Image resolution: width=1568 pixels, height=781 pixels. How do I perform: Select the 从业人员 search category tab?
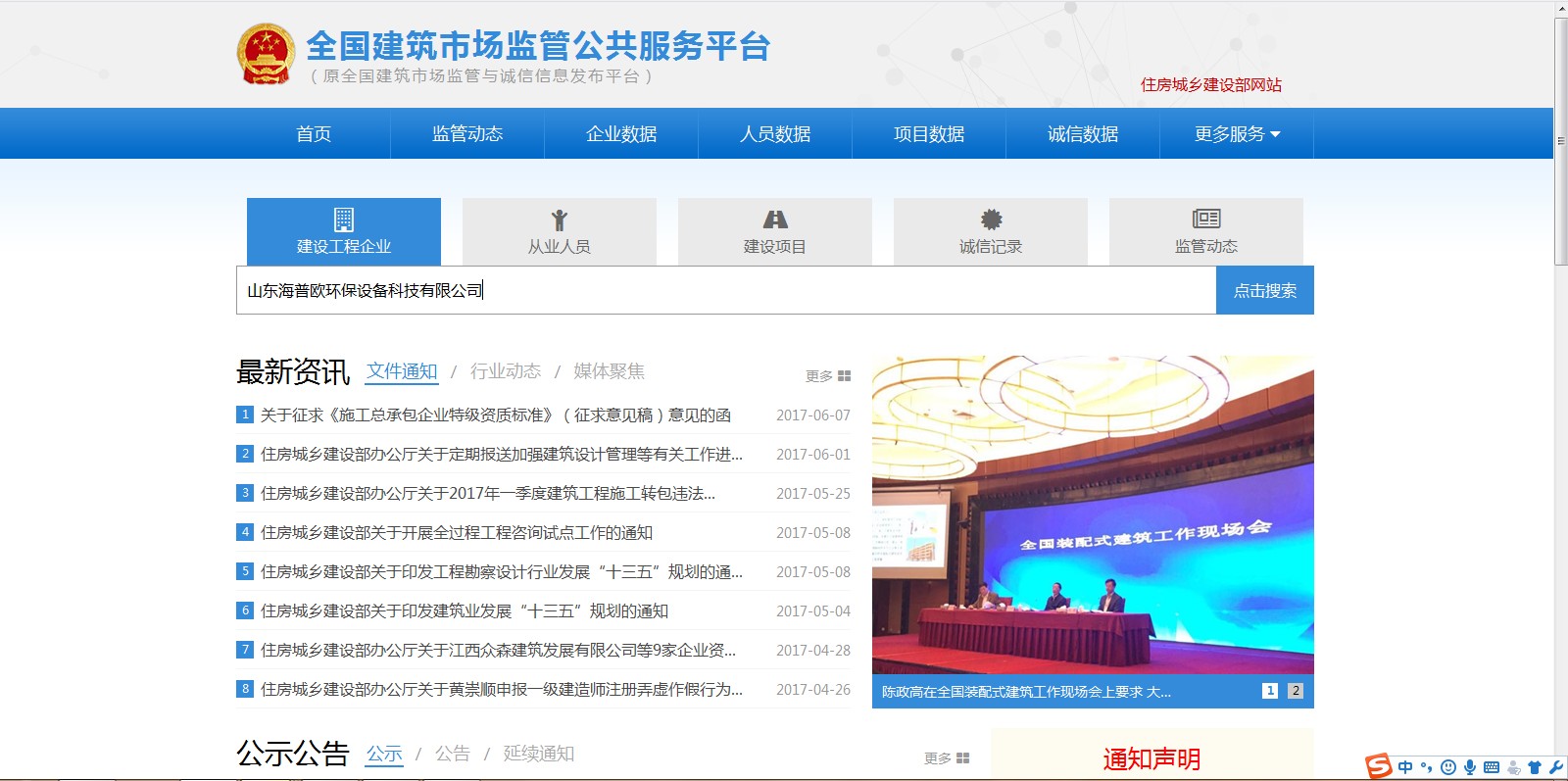[x=559, y=232]
